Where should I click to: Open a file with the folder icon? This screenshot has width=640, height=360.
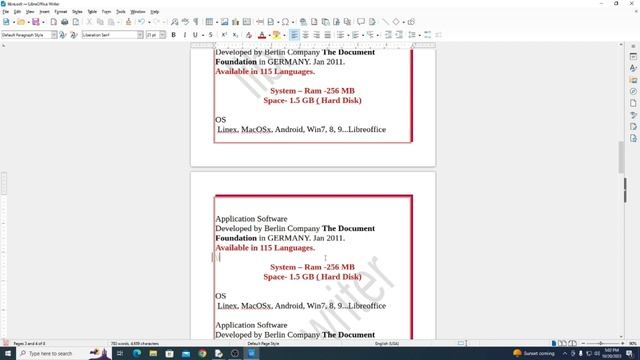pyautogui.click(x=21, y=22)
